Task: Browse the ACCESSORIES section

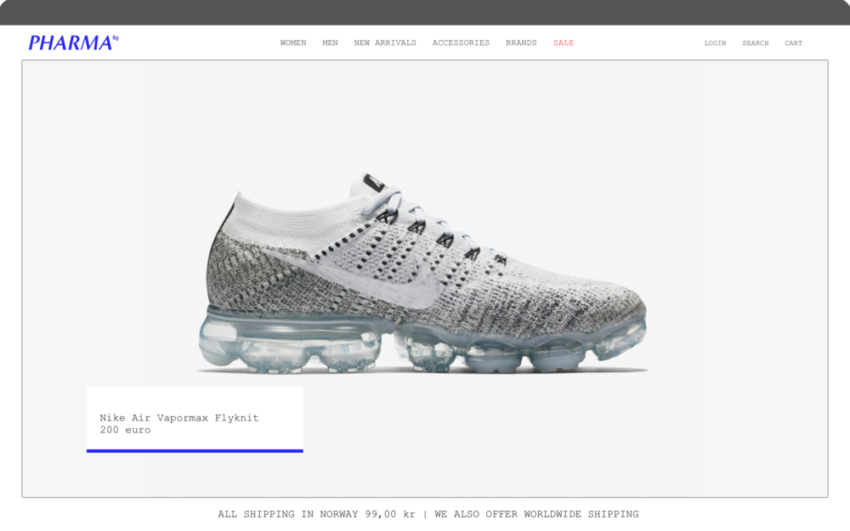Action: [461, 43]
